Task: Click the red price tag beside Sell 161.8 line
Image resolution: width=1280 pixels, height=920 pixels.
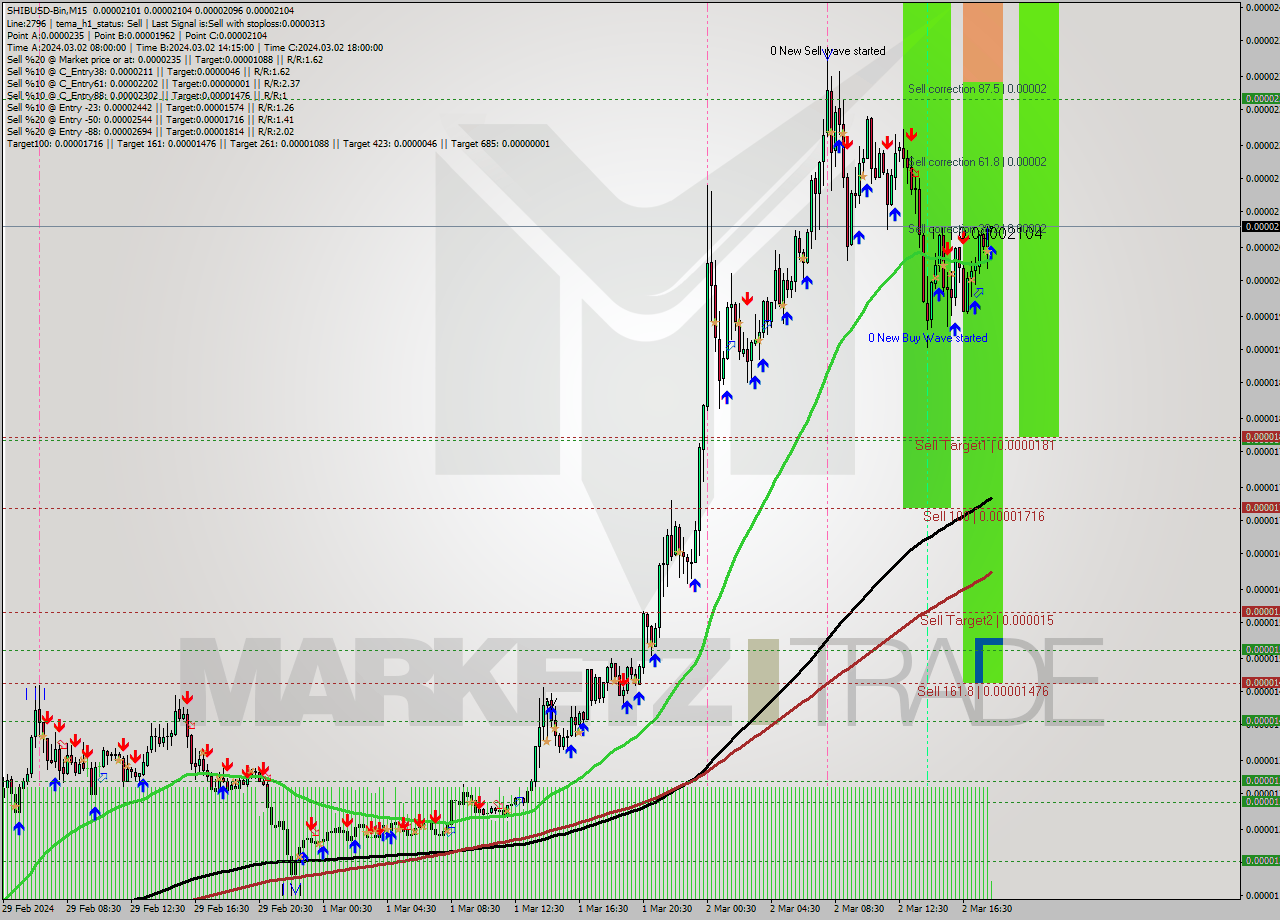Action: click(x=1260, y=683)
